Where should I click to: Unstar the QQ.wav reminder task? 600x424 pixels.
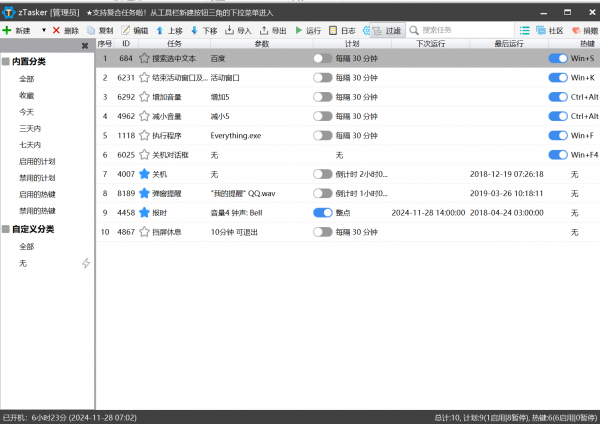(x=144, y=193)
